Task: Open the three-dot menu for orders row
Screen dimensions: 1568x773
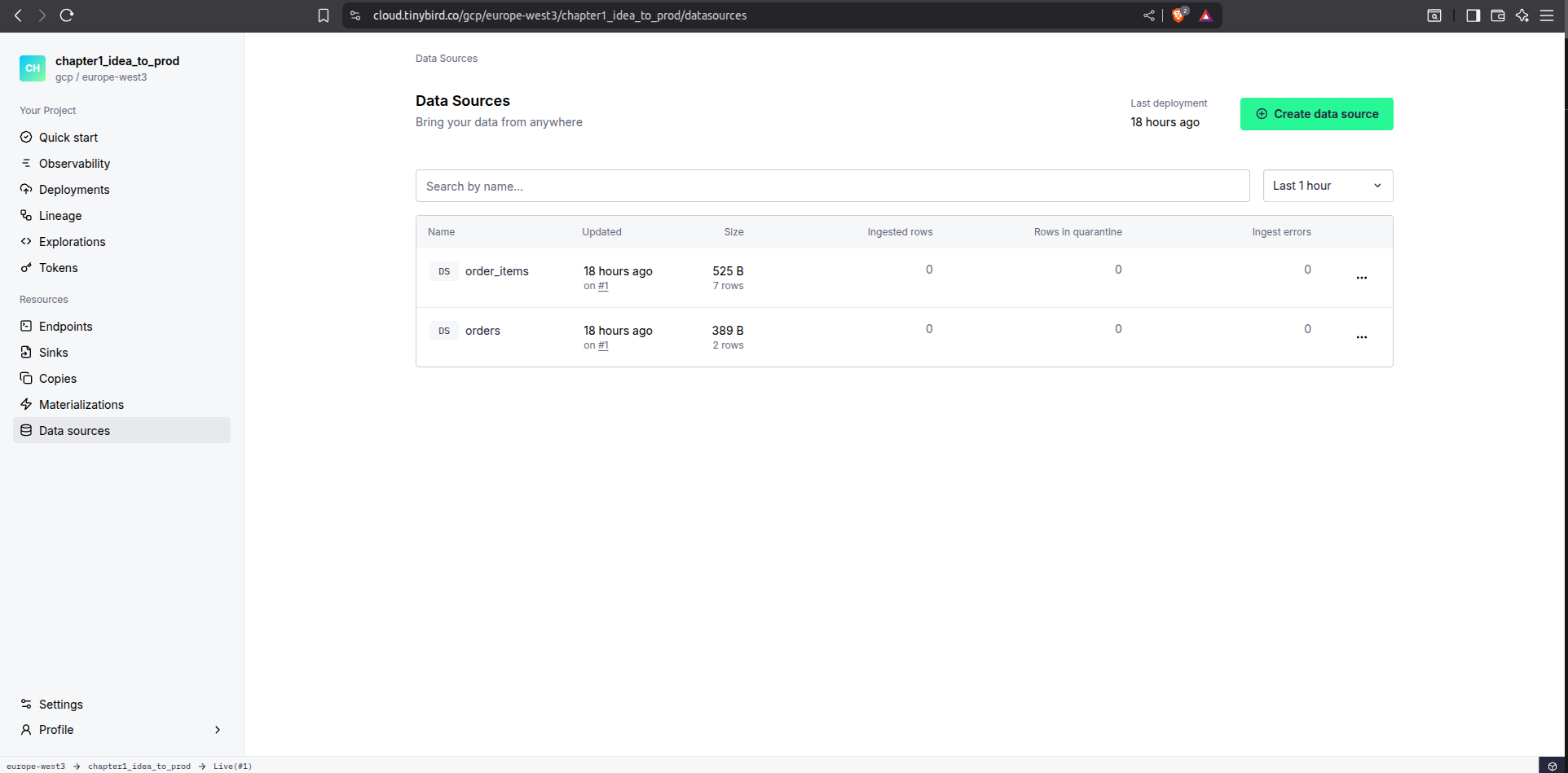Action: coord(1361,337)
